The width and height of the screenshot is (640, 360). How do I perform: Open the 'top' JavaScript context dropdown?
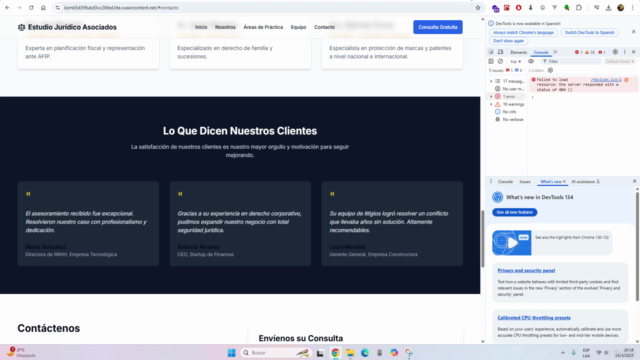point(516,61)
